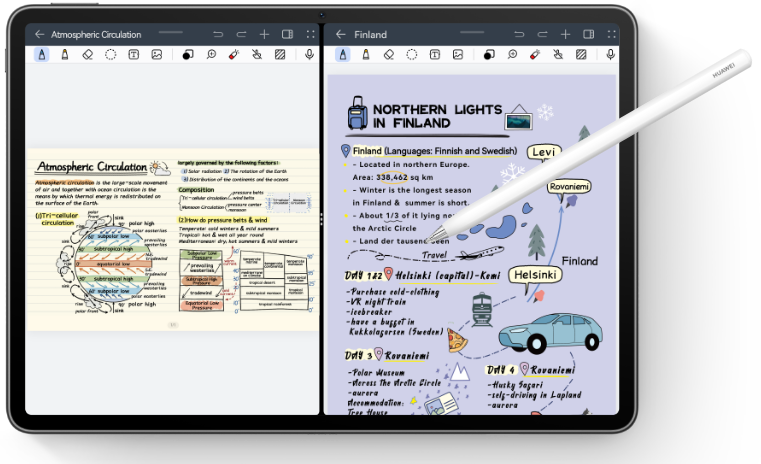This screenshot has height=464, width=761.
Task: Select the highlighter tool in Atmospheric Circulation note
Action: click(x=64, y=54)
